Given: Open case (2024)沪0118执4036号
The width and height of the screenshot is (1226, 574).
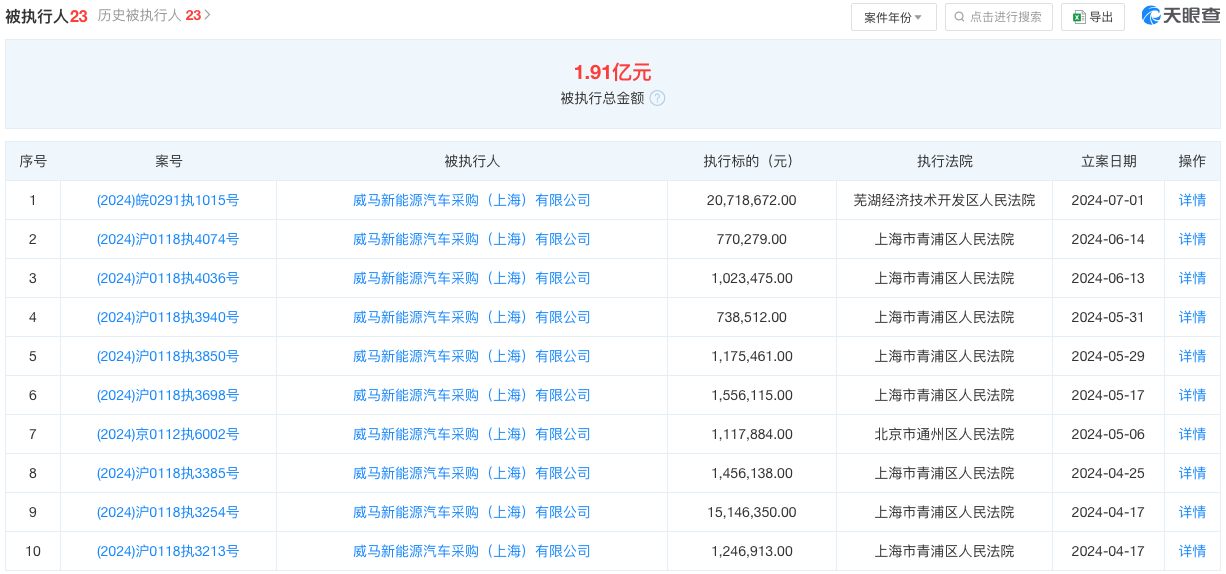Looking at the screenshot, I should coord(168,278).
